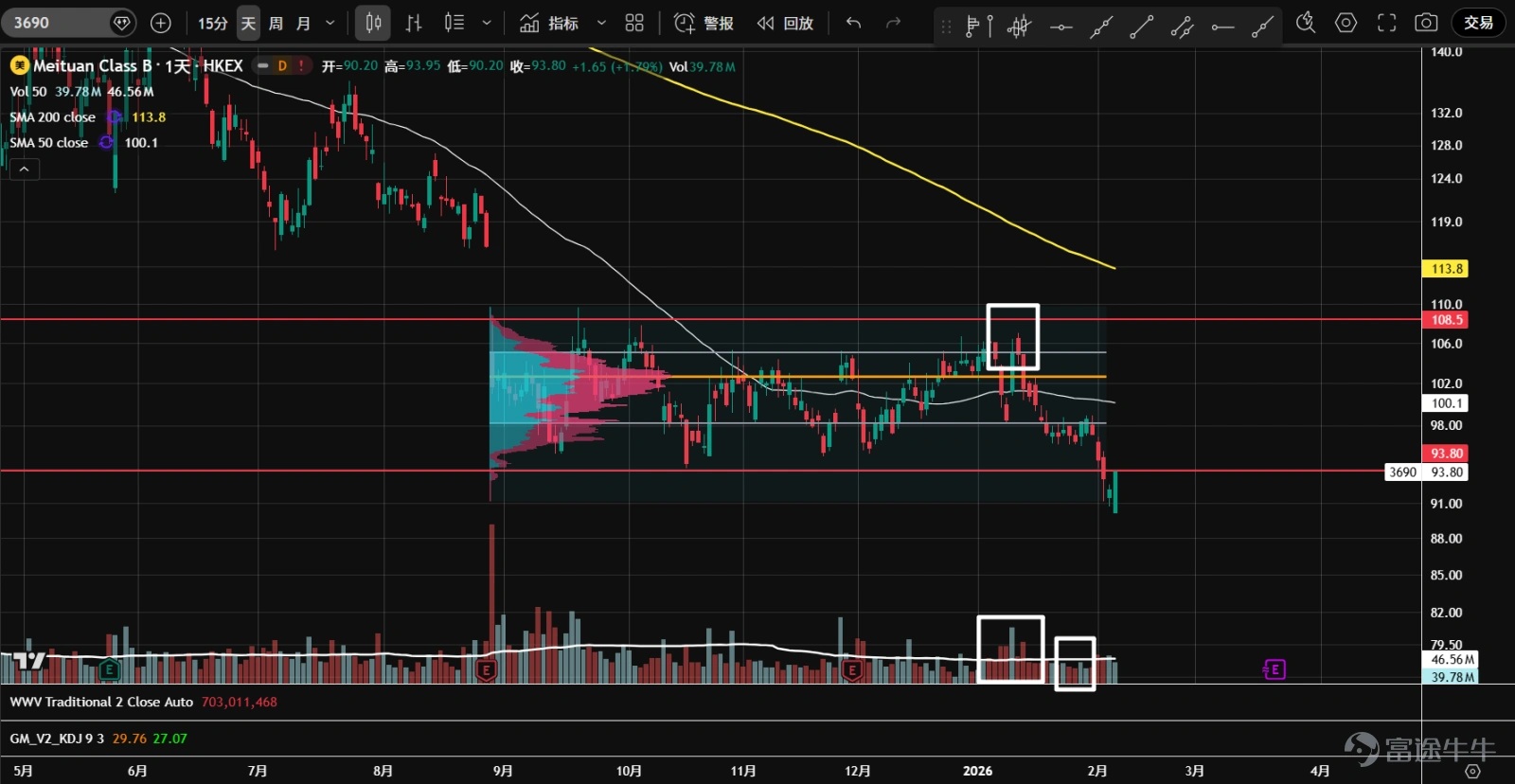Screen dimensions: 1515x784
Task: Click the red exclamation warning indicator
Action: [x=301, y=65]
